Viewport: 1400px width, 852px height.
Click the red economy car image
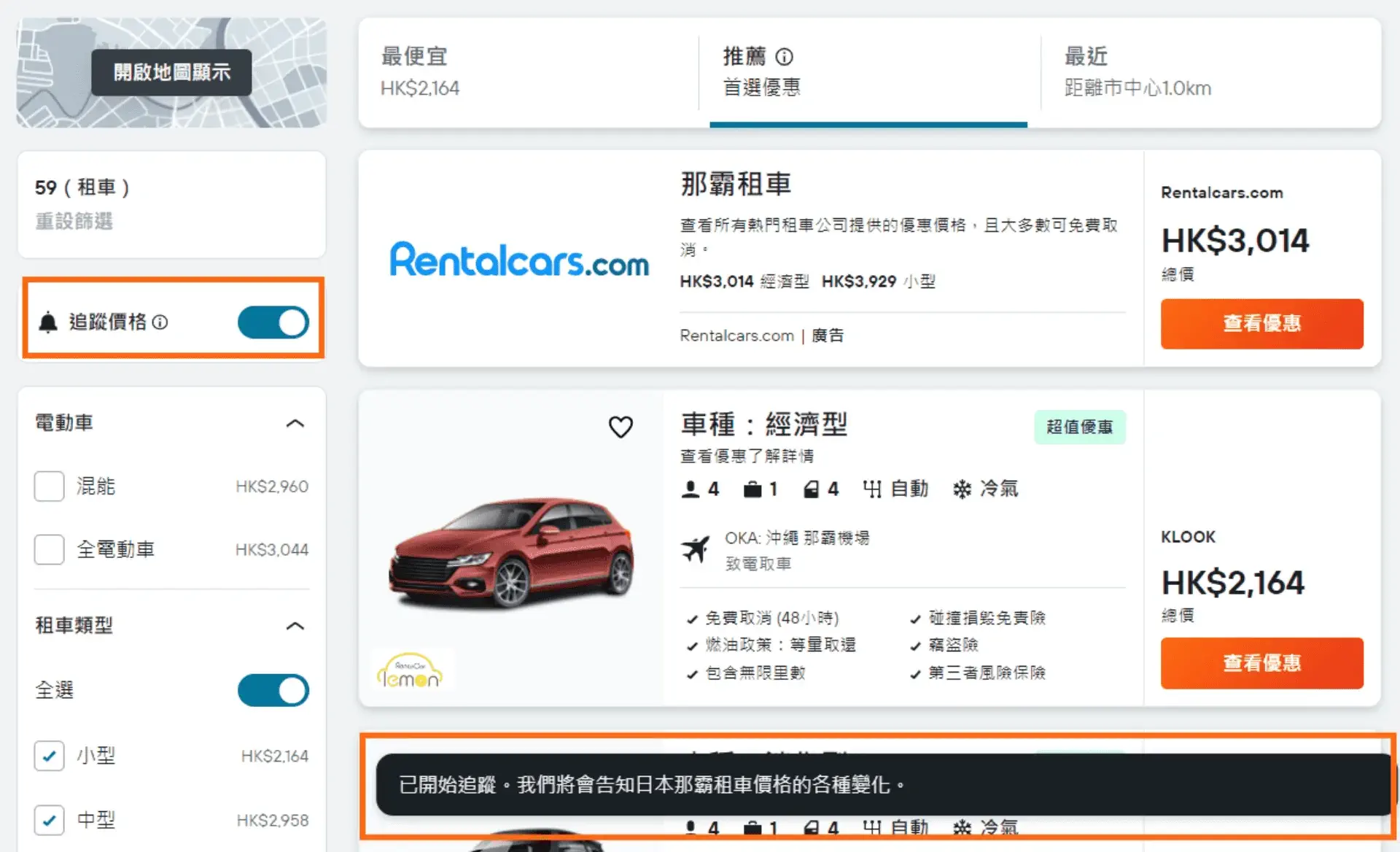[x=511, y=553]
